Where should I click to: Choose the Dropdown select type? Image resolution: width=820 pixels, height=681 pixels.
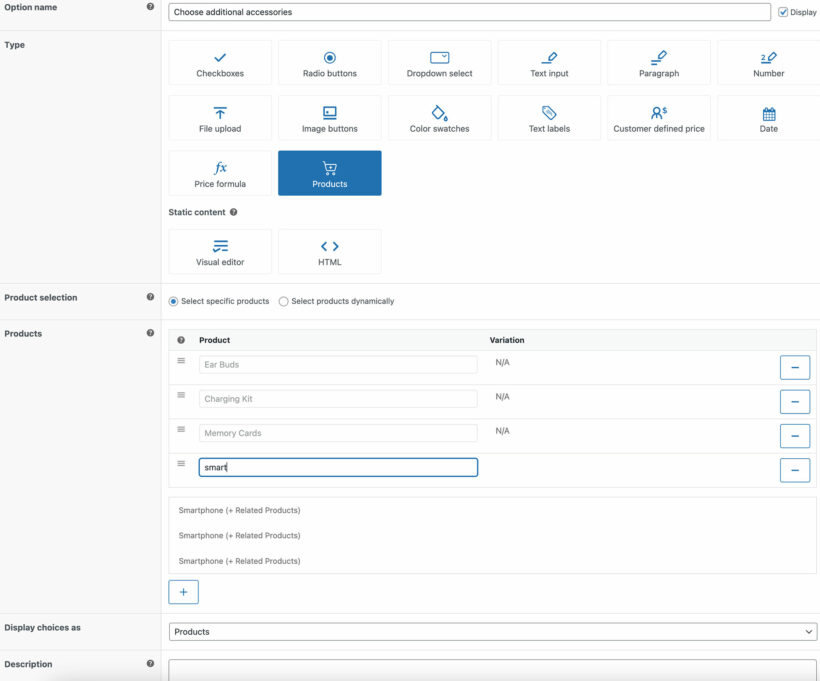439,62
